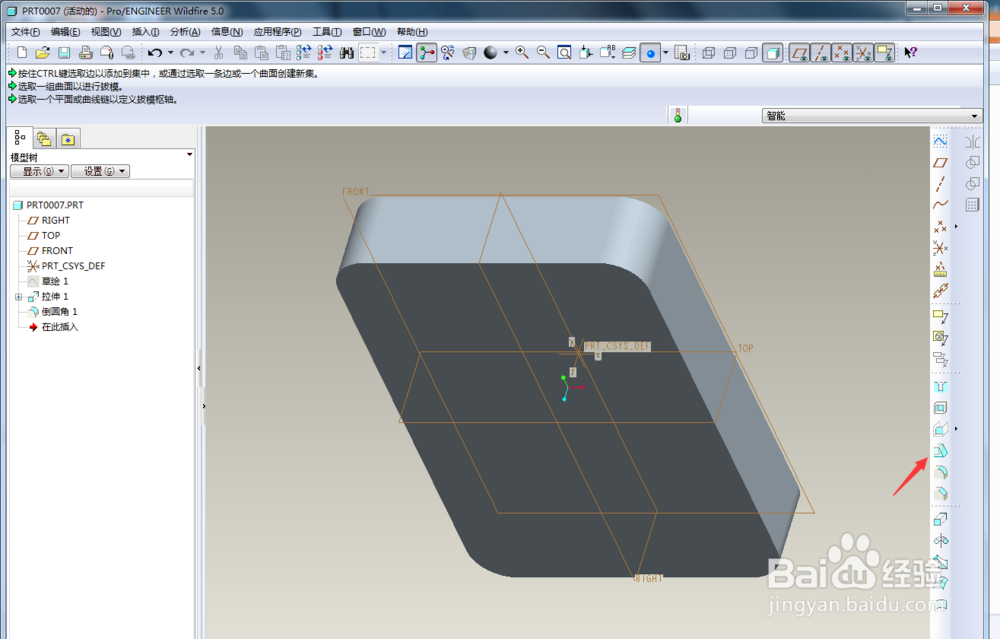Open the 模型树 panel arrow dropdown
Image resolution: width=1000 pixels, height=639 pixels.
tap(189, 155)
